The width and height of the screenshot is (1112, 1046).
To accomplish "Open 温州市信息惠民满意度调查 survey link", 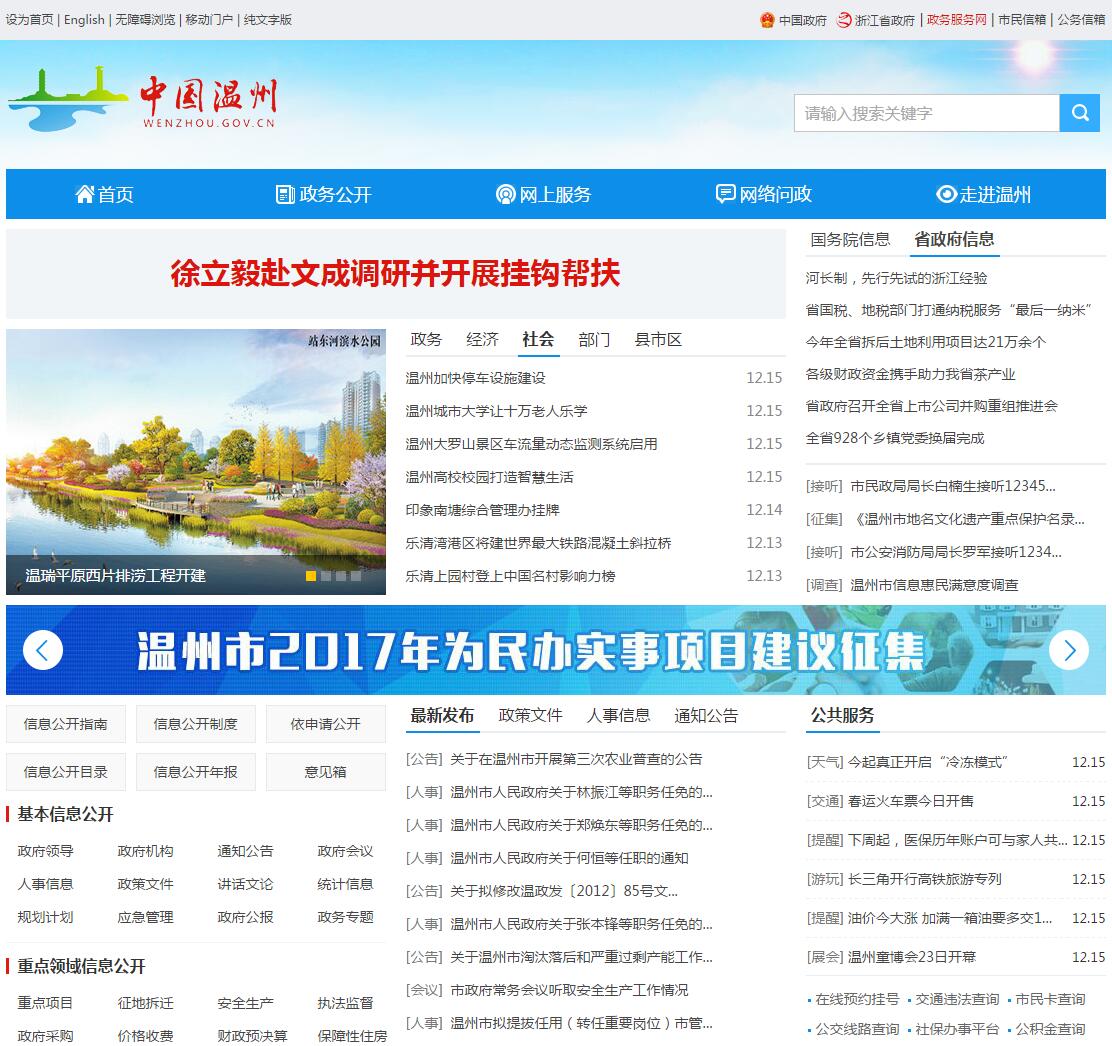I will [x=935, y=585].
